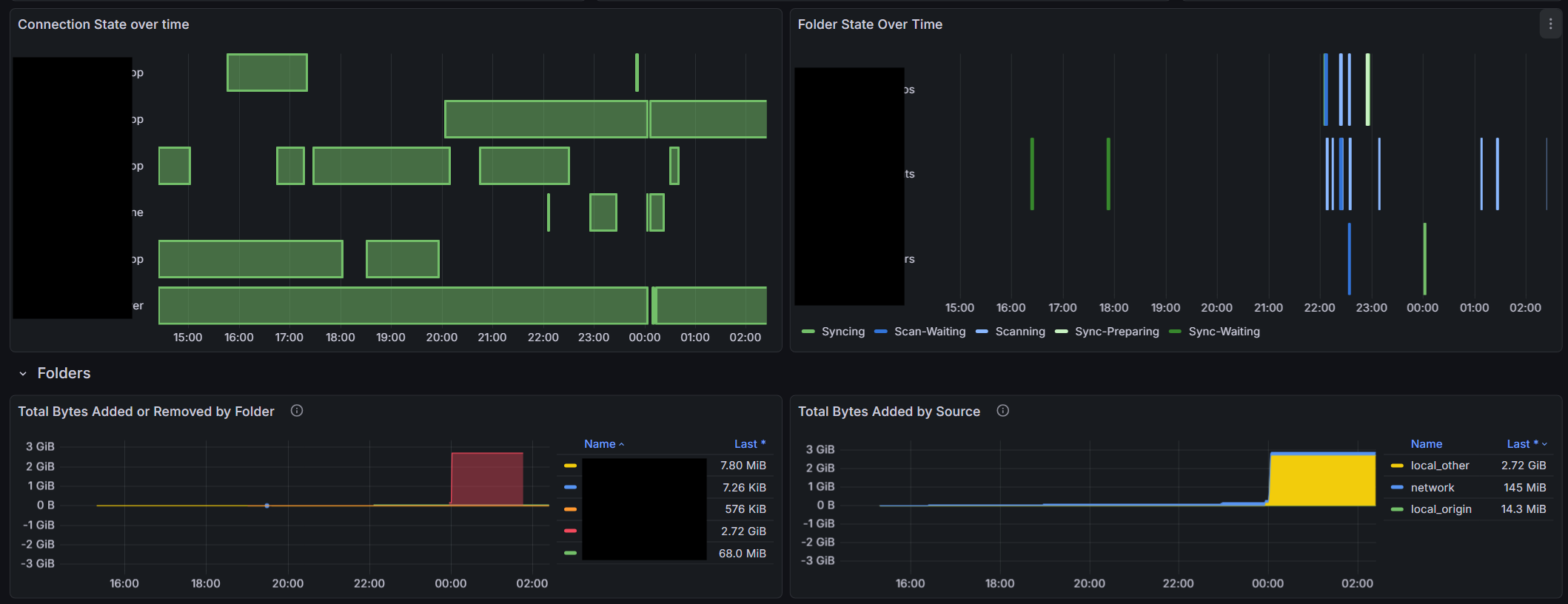Open the Folder State panel three-dot menu
This screenshot has height=604, width=1568.
point(1550,24)
